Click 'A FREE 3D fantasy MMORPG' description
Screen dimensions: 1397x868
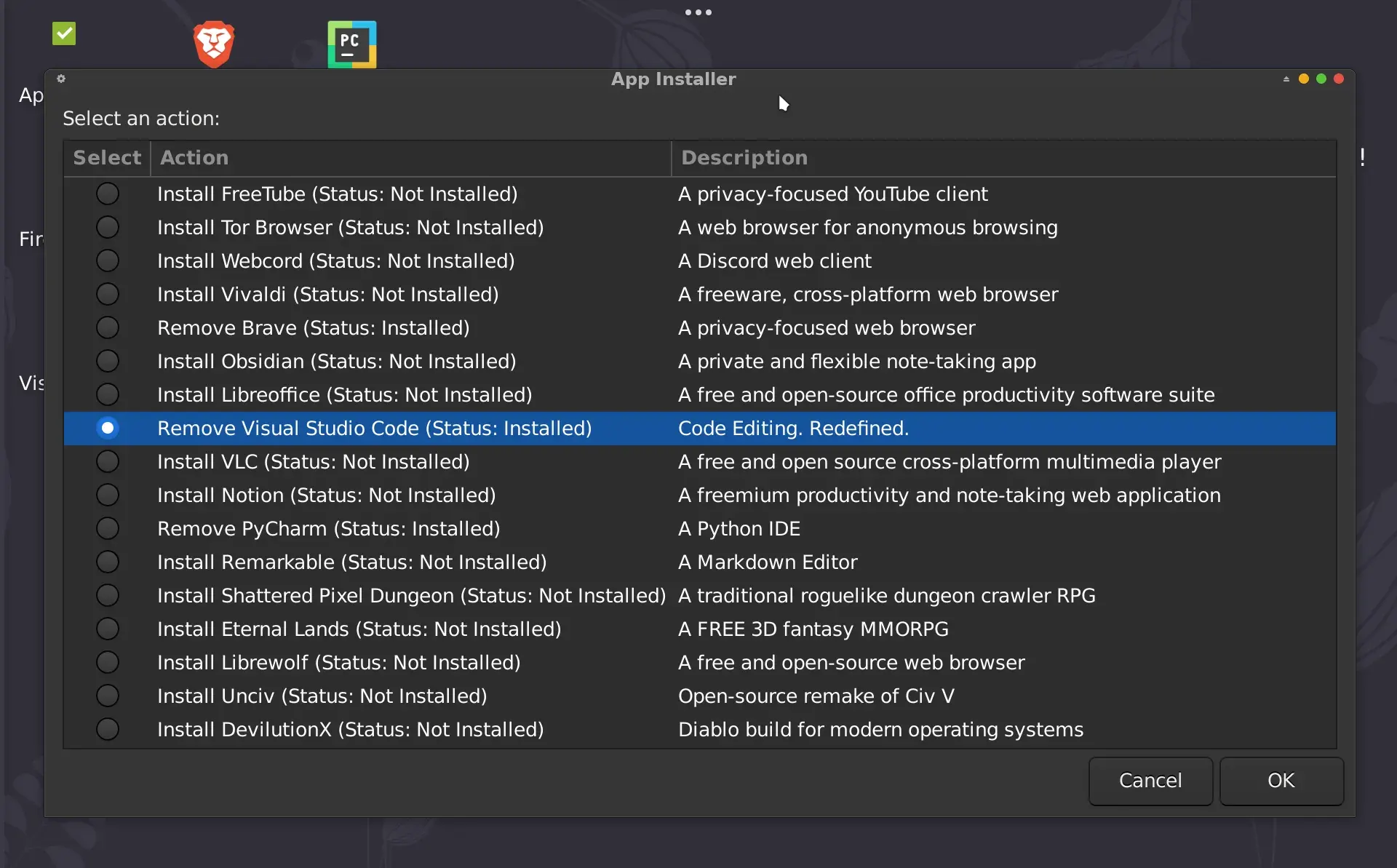click(813, 629)
